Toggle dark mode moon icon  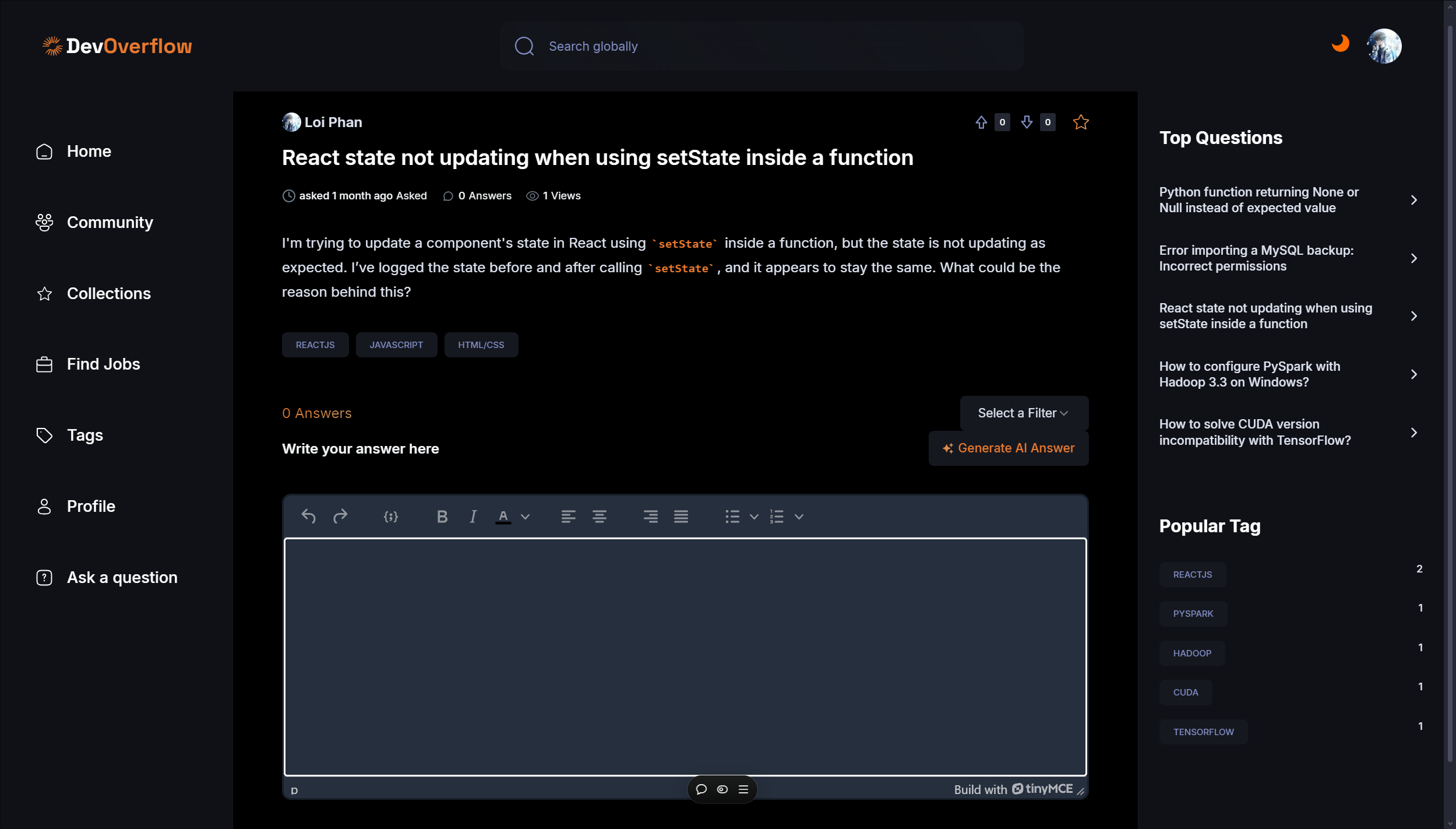(x=1340, y=44)
